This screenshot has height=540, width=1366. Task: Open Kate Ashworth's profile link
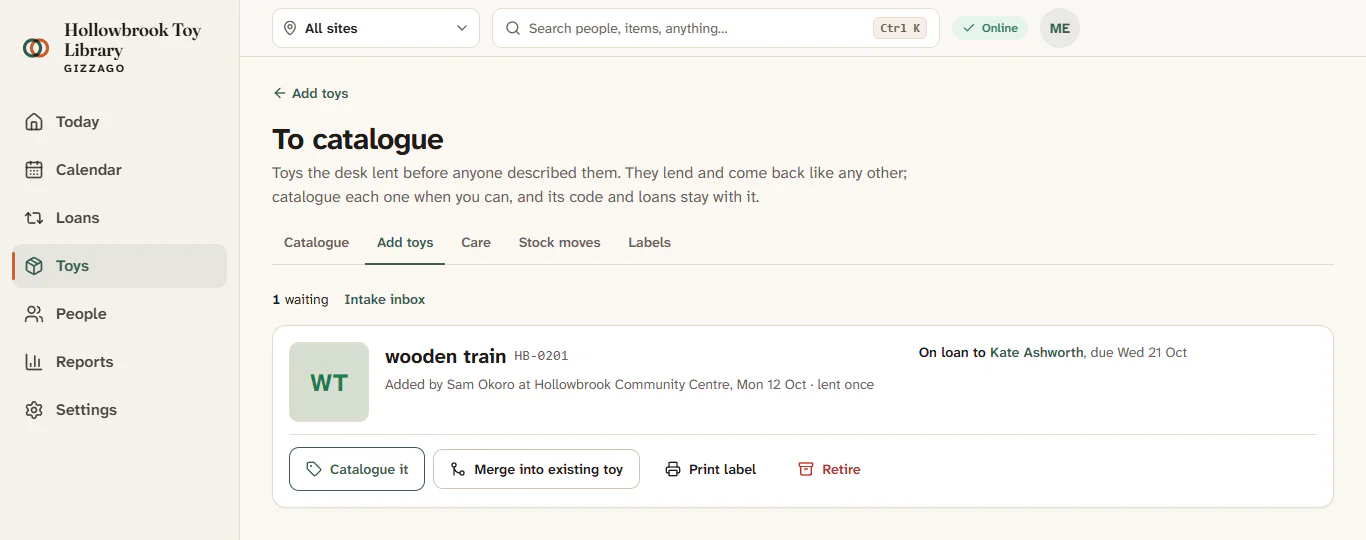(1036, 352)
